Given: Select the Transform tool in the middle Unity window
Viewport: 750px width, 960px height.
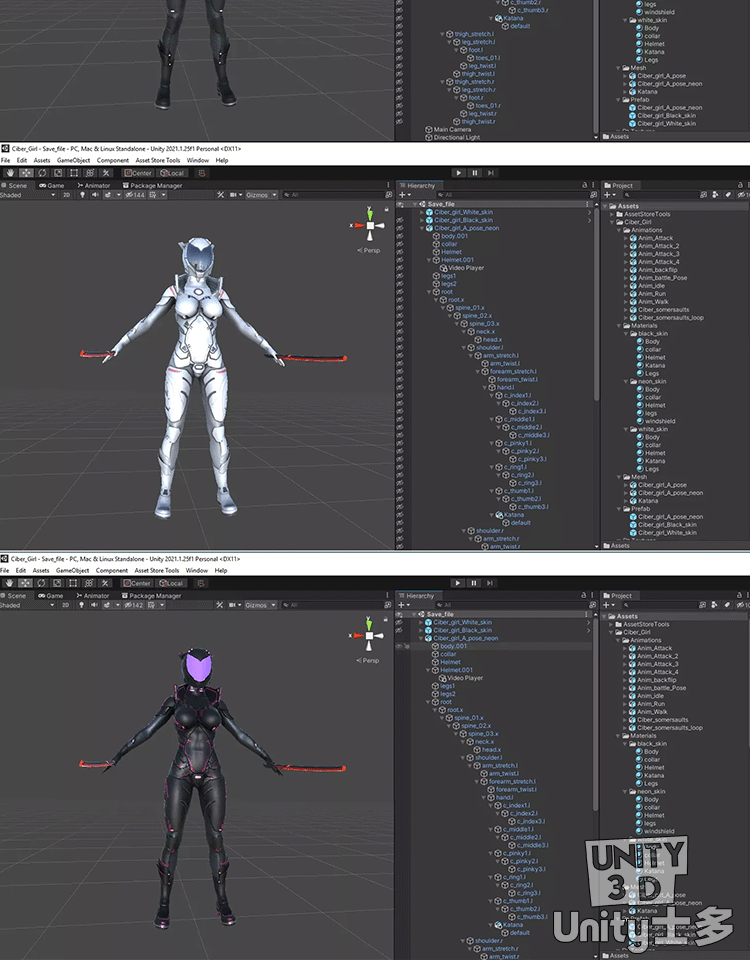Looking at the screenshot, I should pyautogui.click(x=90, y=173).
